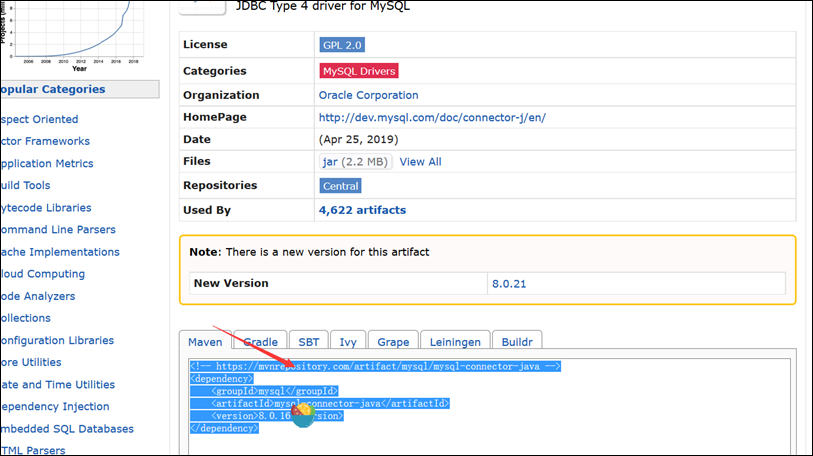Open the Collections category
This screenshot has height=456, width=813.
point(25,318)
